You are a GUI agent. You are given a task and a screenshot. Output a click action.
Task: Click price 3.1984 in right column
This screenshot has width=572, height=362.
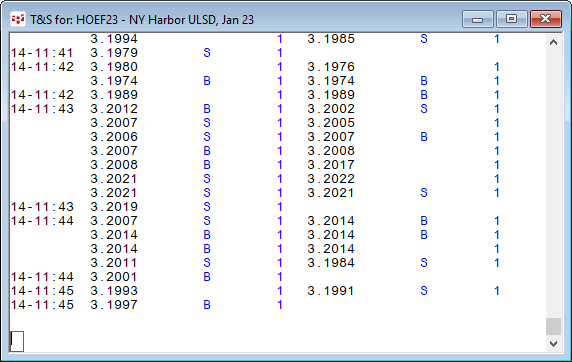click(331, 263)
